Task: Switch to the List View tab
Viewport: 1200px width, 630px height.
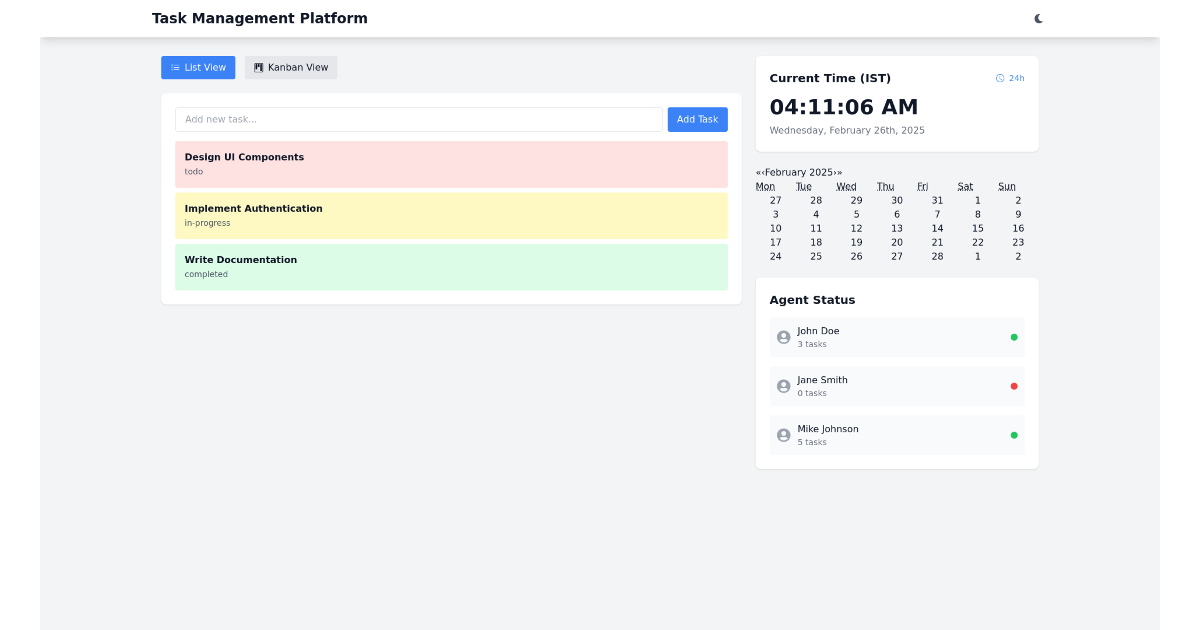Action: pos(198,67)
